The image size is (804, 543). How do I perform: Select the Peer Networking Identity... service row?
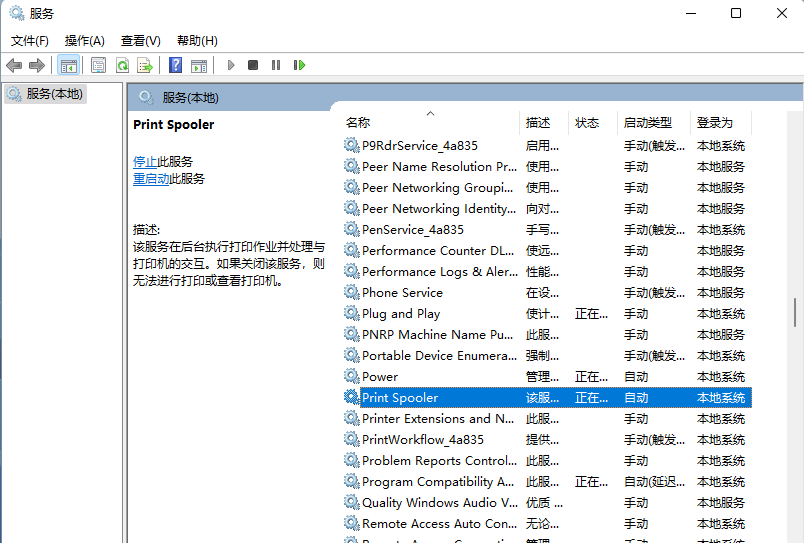[547, 209]
